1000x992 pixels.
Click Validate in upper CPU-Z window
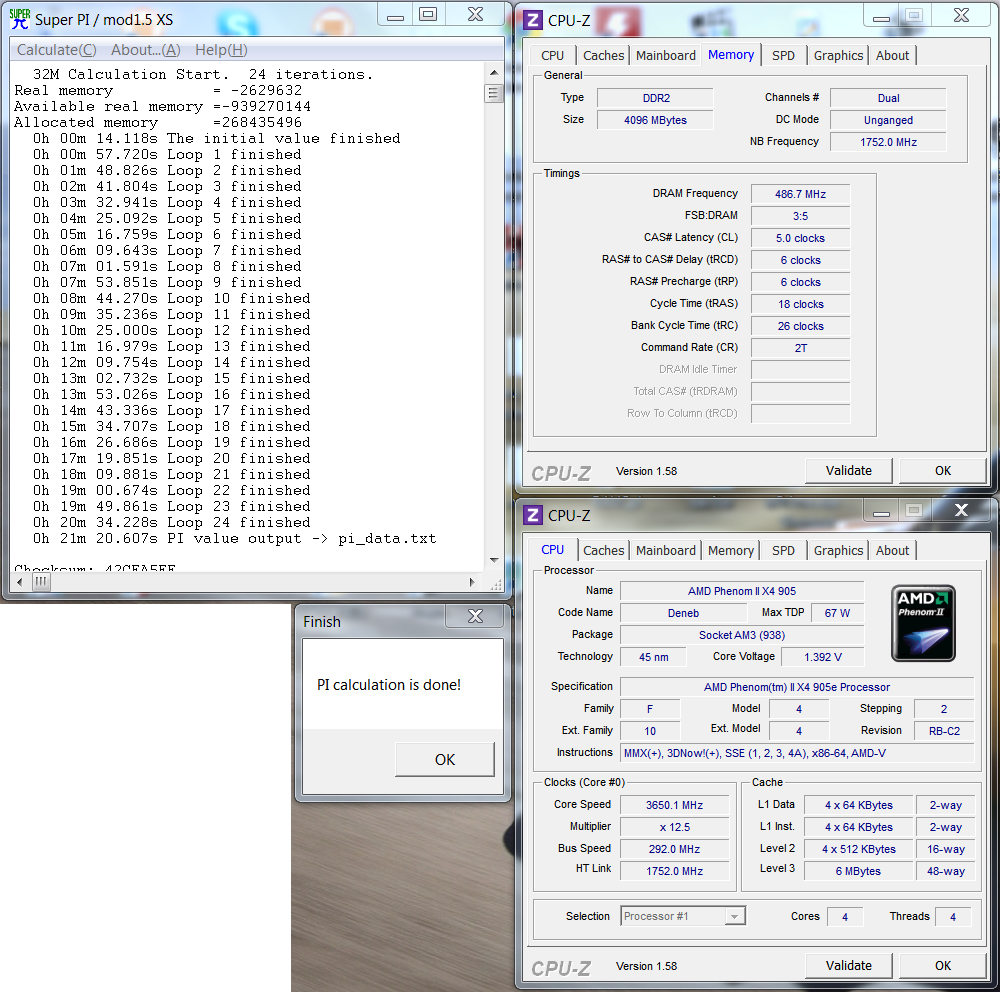pos(848,471)
